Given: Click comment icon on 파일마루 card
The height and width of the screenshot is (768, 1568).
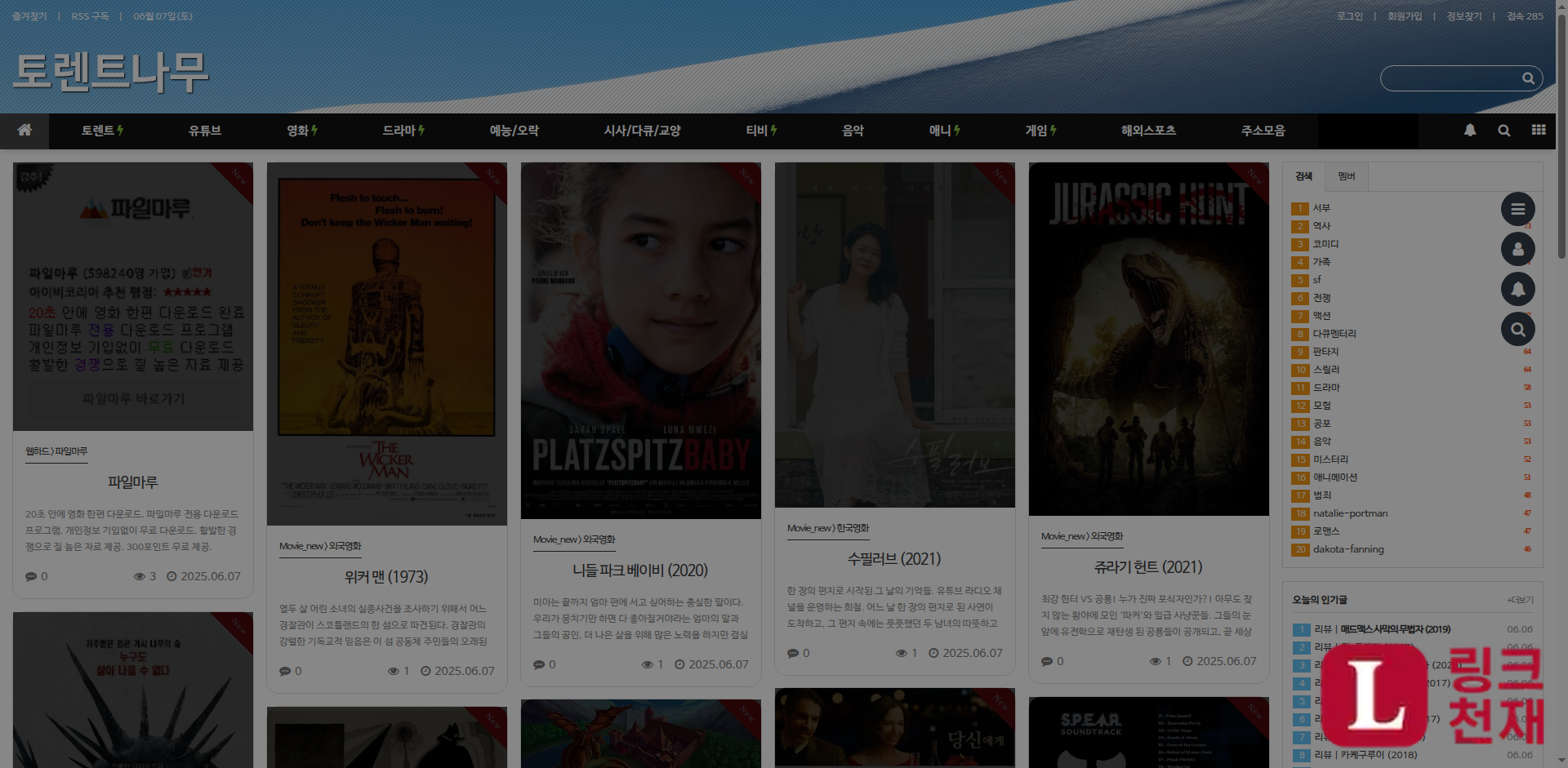Looking at the screenshot, I should (31, 577).
